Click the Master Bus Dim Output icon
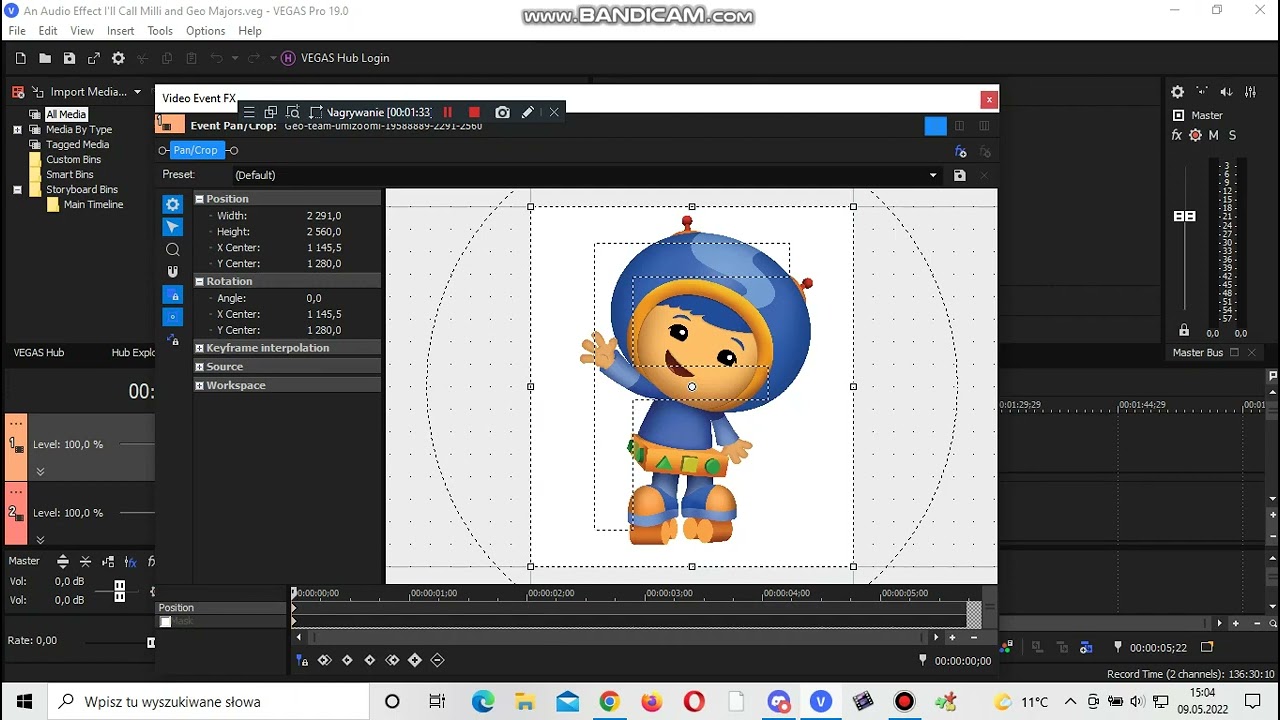1280x720 pixels. pyautogui.click(x=1227, y=92)
